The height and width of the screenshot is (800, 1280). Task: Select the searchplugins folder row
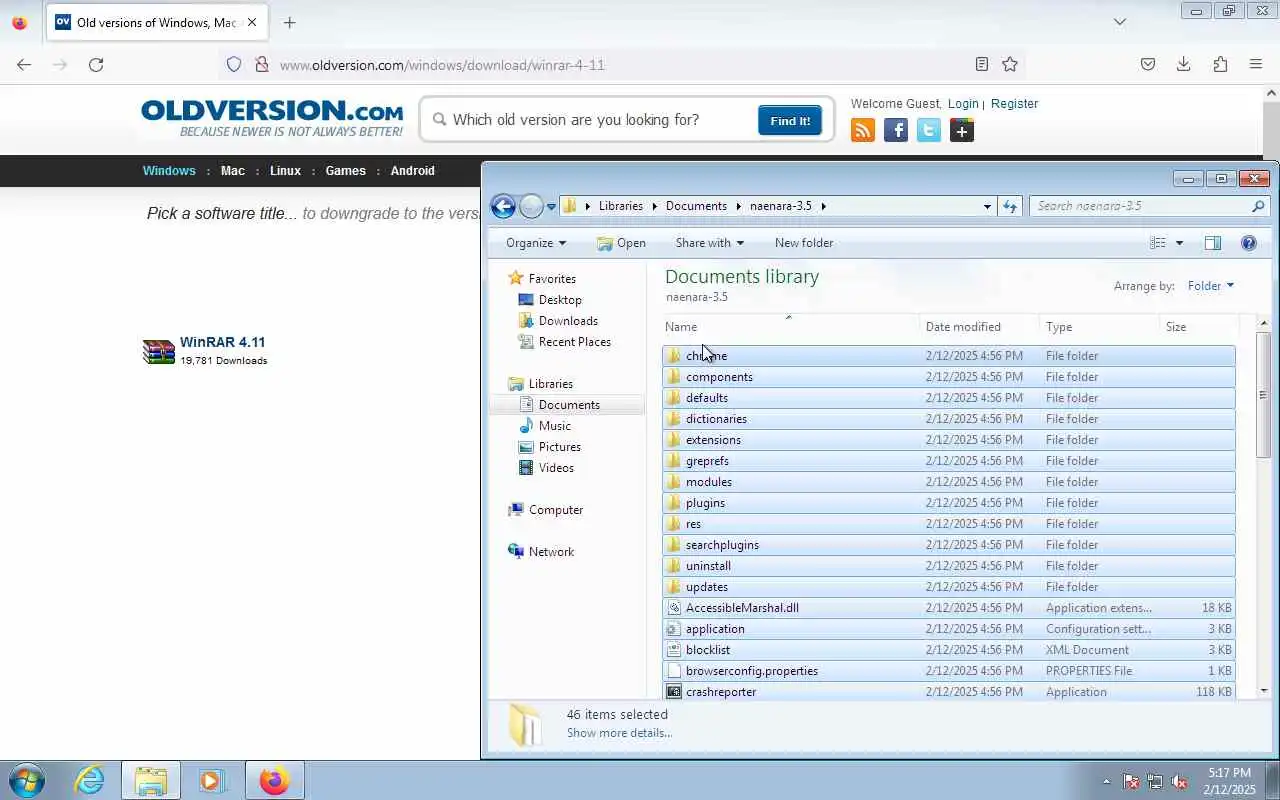tap(948, 545)
